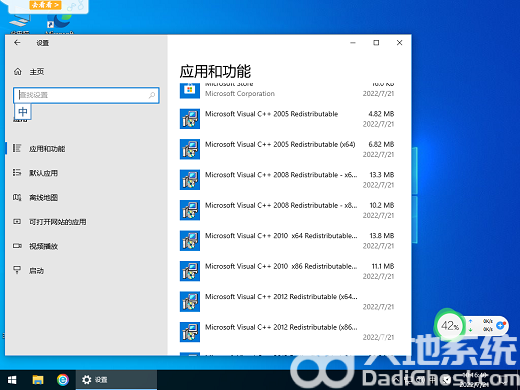
Task: Click the blue plus on speed widget
Action: [500, 325]
